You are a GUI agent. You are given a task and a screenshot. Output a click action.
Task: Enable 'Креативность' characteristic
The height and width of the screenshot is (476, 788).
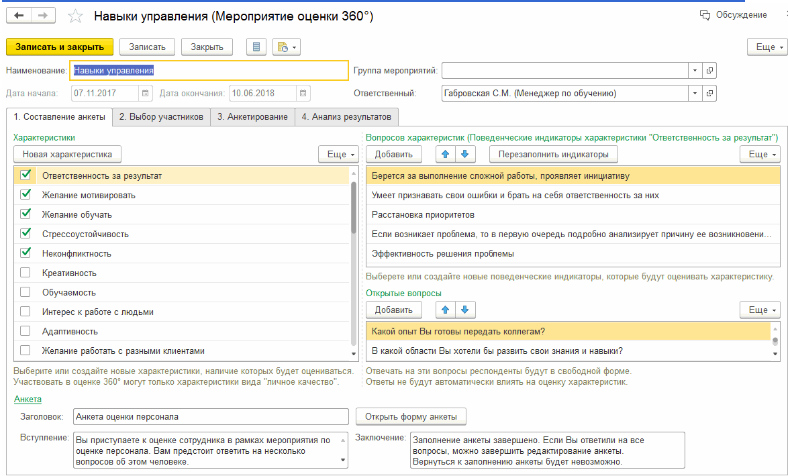[x=25, y=272]
